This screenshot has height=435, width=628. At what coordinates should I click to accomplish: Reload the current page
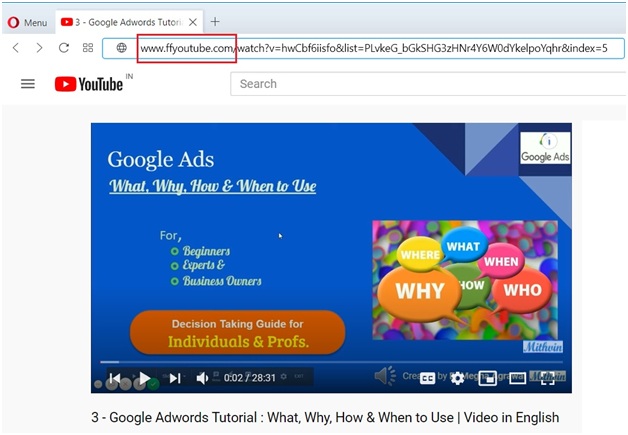point(64,48)
